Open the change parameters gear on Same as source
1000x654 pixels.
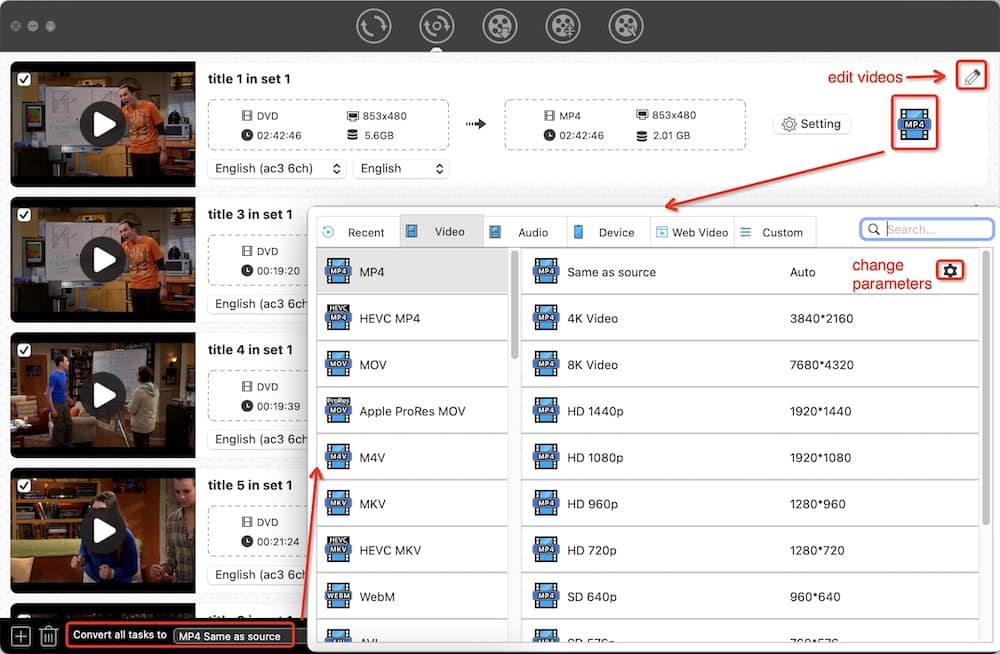click(x=949, y=270)
